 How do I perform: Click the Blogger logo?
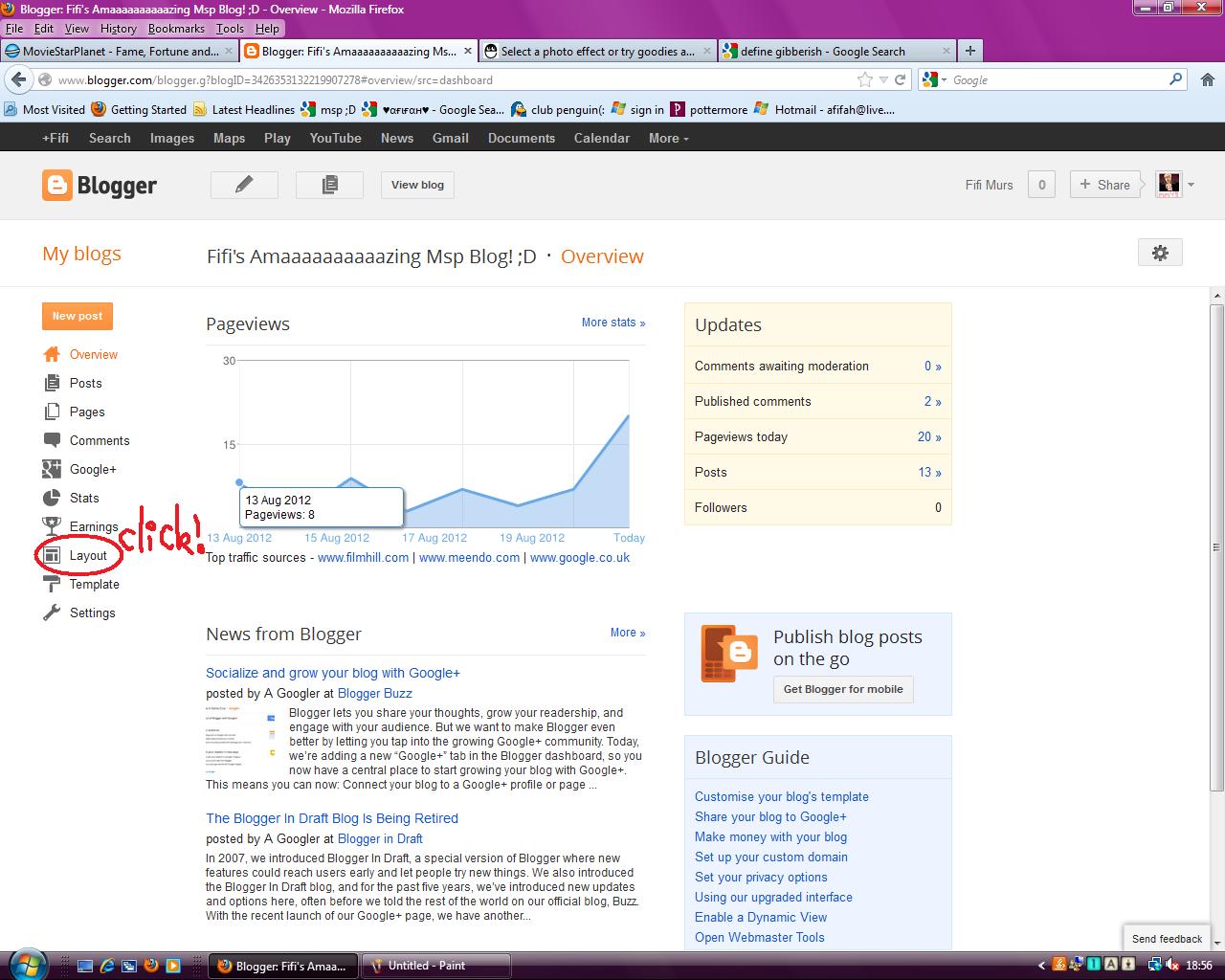[100, 185]
